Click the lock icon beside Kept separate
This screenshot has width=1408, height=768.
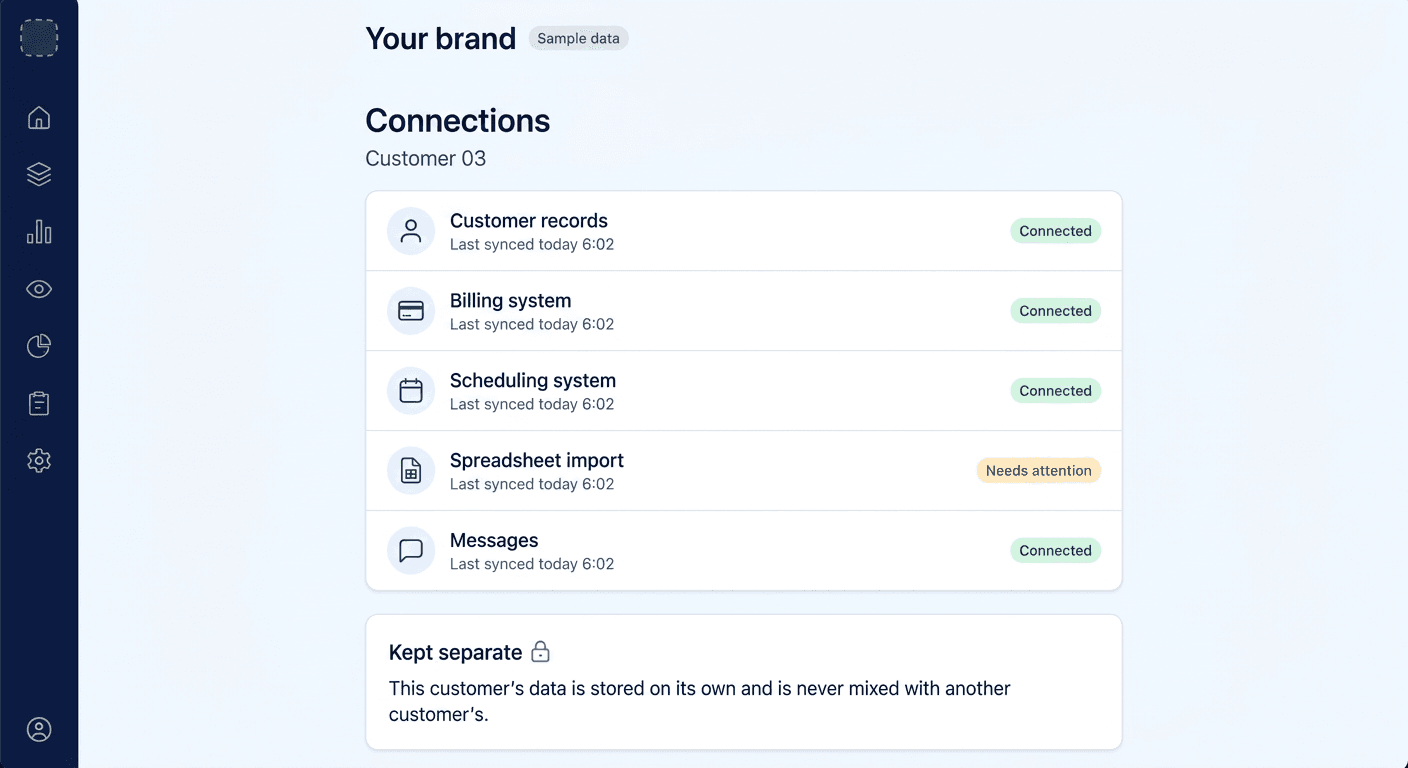coord(540,652)
